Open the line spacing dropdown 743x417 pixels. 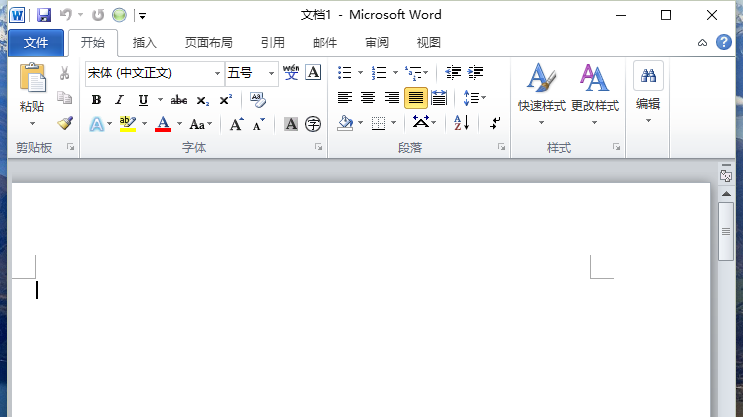[x=475, y=98]
